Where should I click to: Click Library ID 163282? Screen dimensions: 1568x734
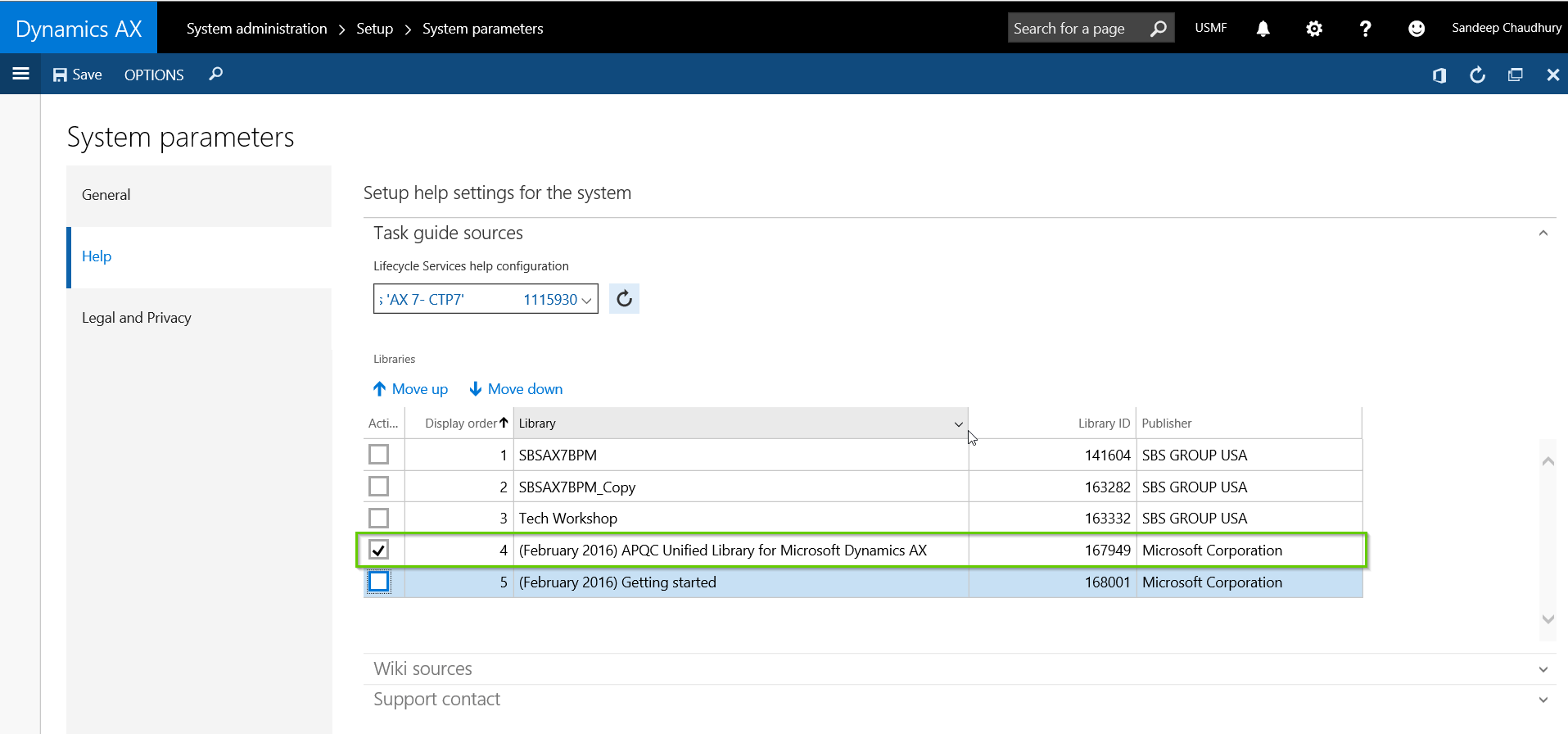1107,487
